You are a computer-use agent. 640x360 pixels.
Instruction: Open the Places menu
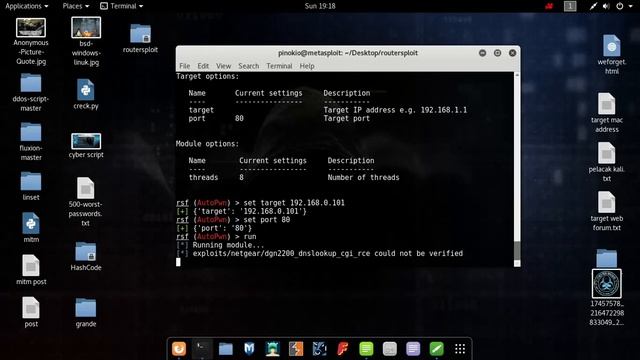pos(76,6)
